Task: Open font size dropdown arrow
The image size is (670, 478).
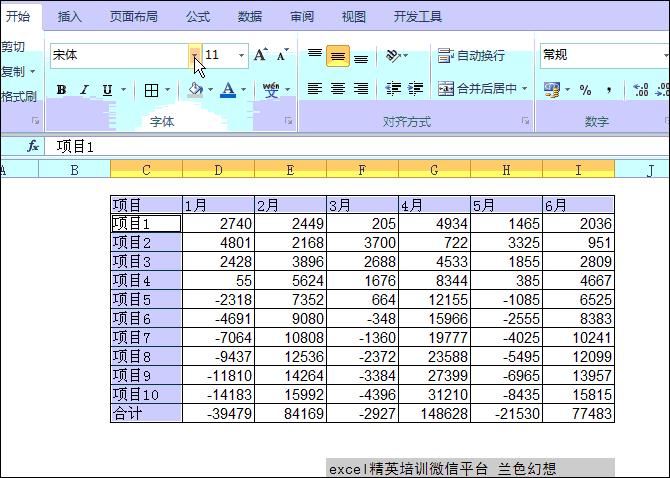Action: 241,55
